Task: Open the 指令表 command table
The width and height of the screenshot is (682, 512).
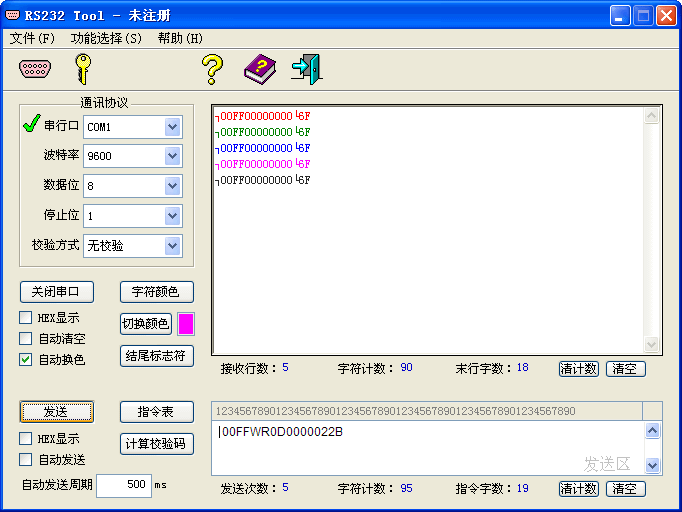Action: (157, 412)
